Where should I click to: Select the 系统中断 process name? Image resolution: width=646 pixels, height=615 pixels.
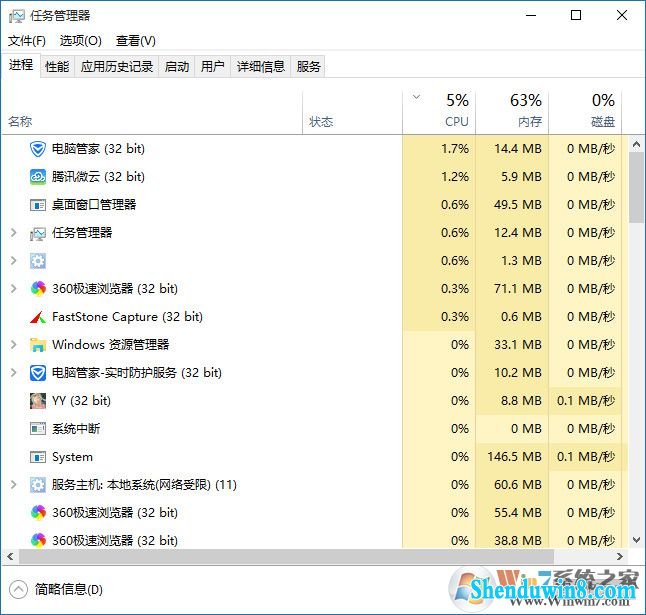76,429
